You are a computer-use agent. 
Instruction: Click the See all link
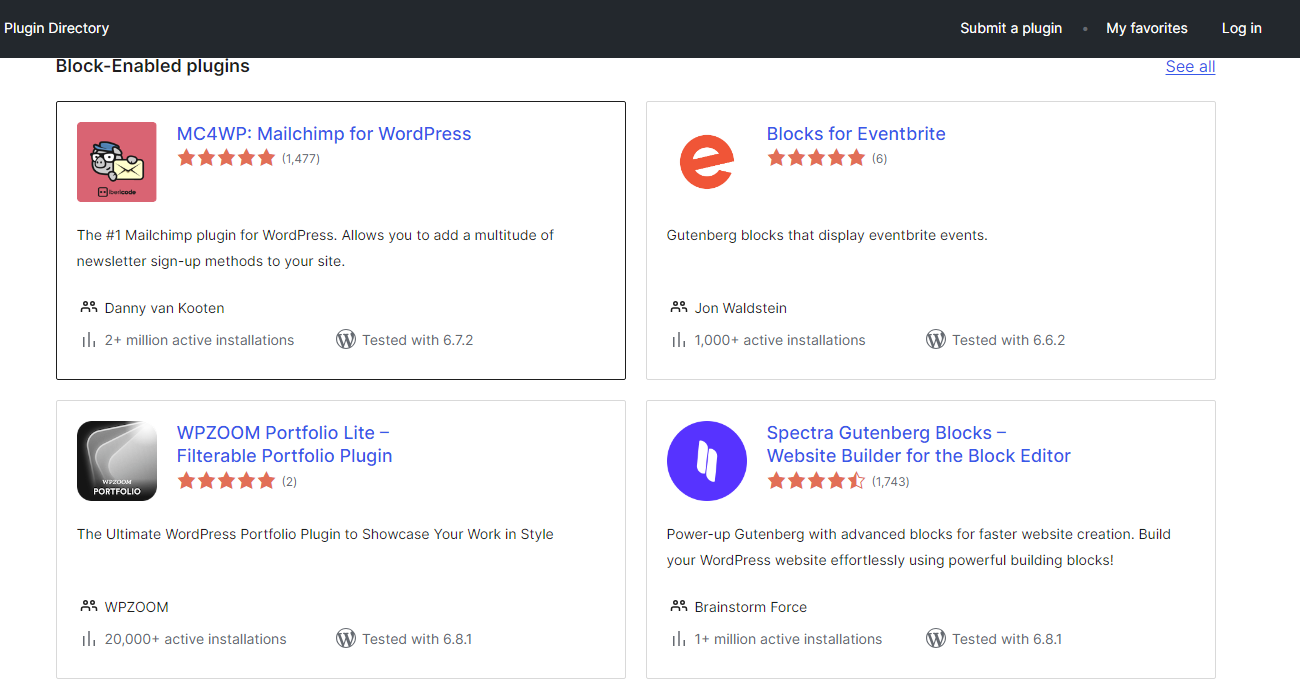[1190, 67]
